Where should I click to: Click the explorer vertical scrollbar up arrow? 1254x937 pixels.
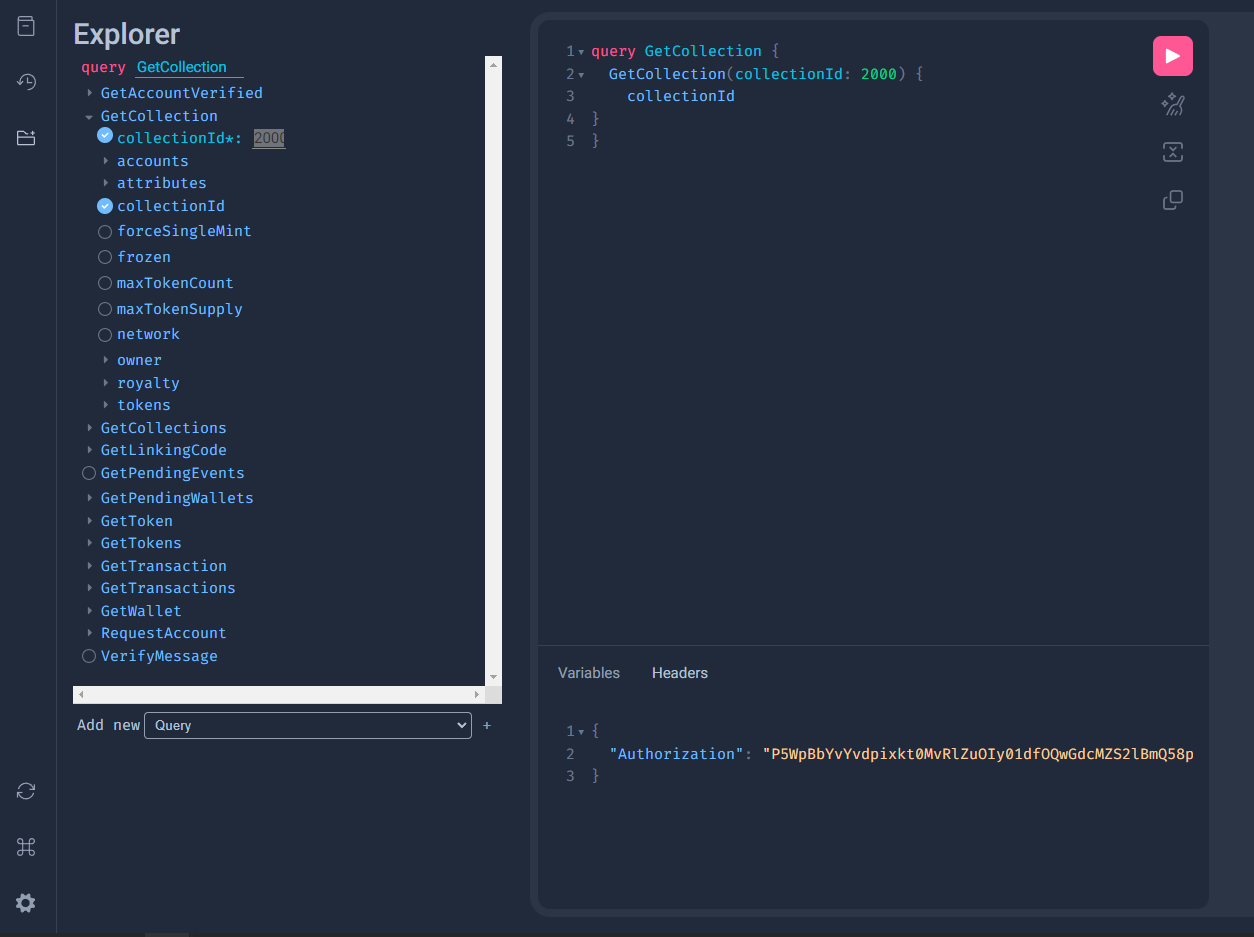tap(493, 63)
